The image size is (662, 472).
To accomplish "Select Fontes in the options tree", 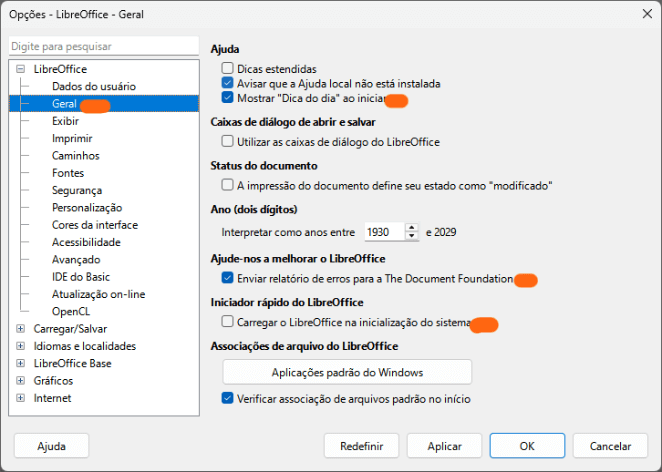I will tap(68, 173).
